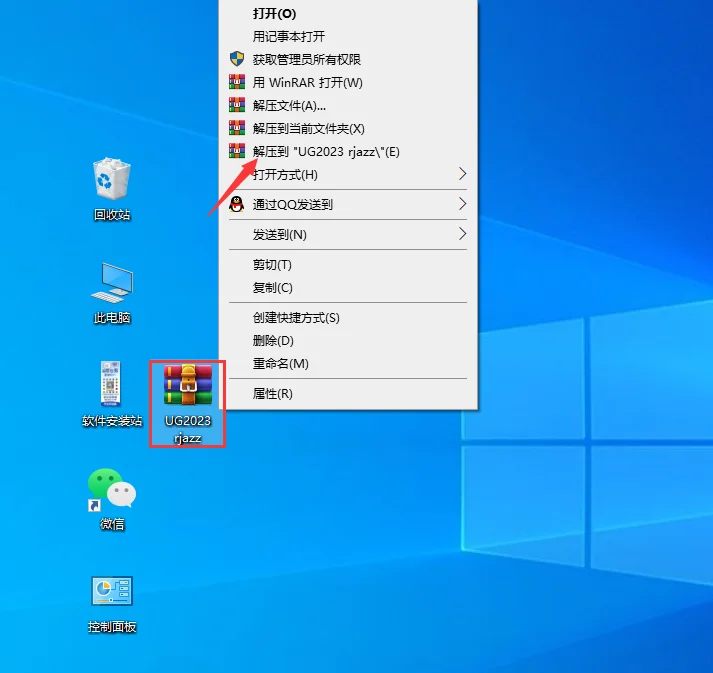Choose 剪切(T) from the context menu
This screenshot has width=713, height=673.
coord(348,264)
